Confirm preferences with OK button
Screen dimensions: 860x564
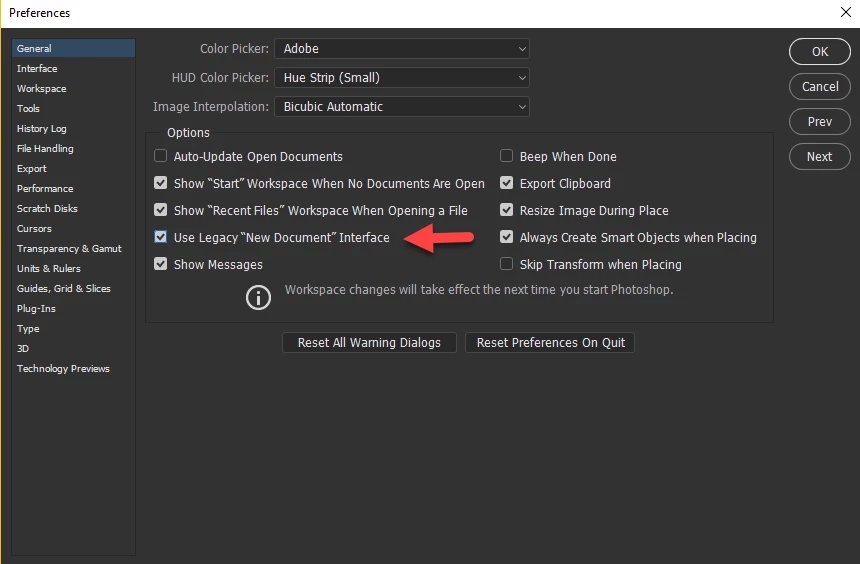pos(819,52)
